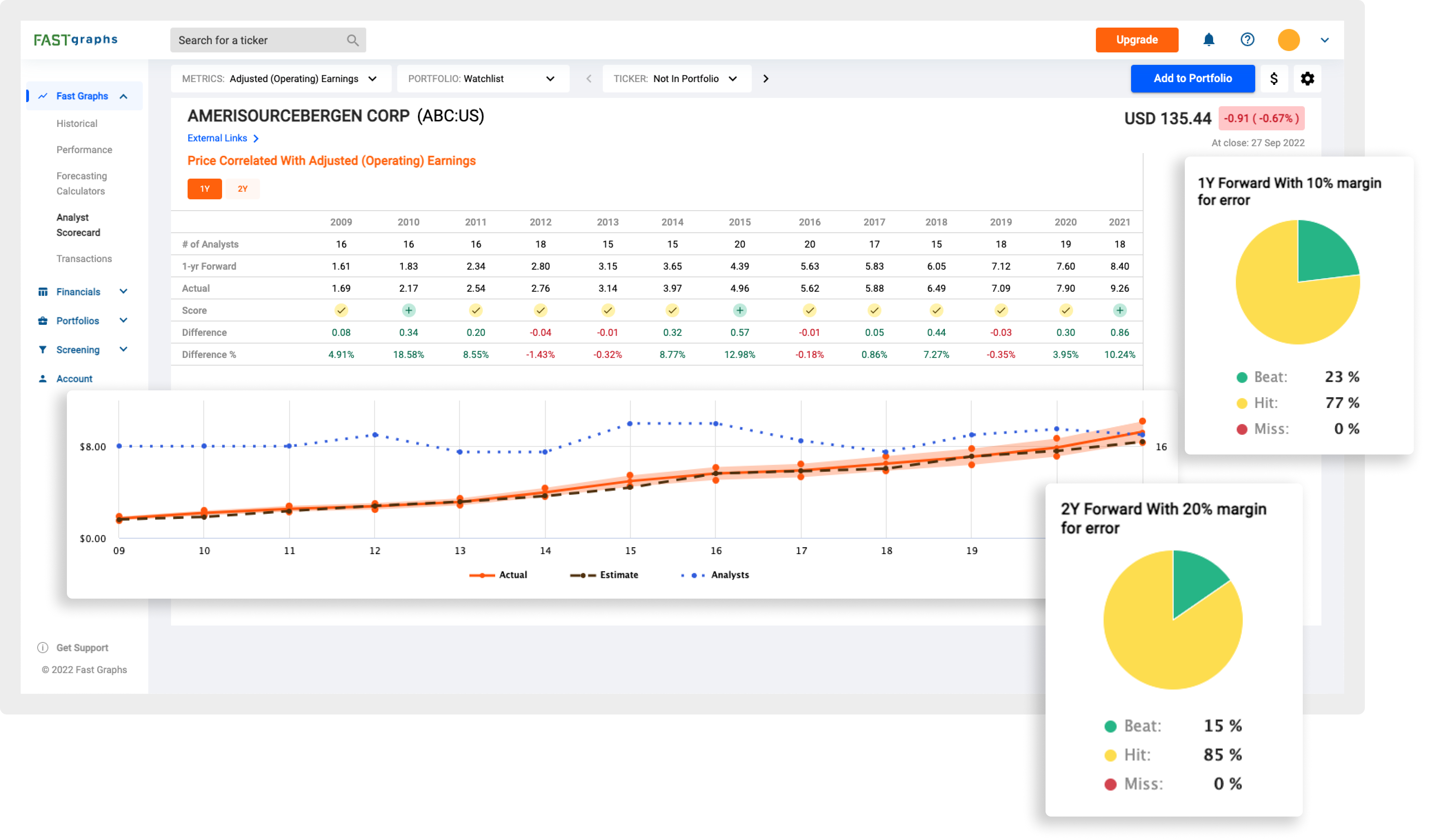Click the Financials table icon

coord(42,291)
